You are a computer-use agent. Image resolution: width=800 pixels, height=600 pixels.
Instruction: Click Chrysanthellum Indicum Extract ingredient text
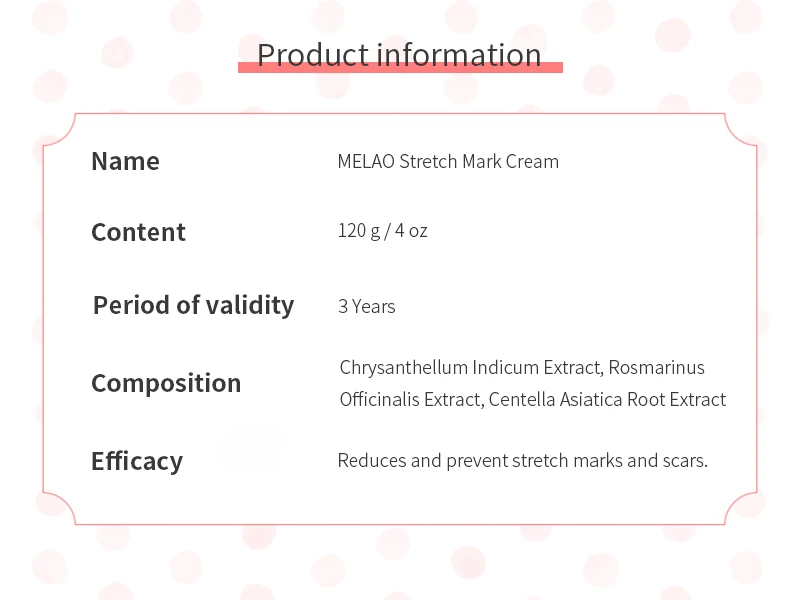(470, 368)
